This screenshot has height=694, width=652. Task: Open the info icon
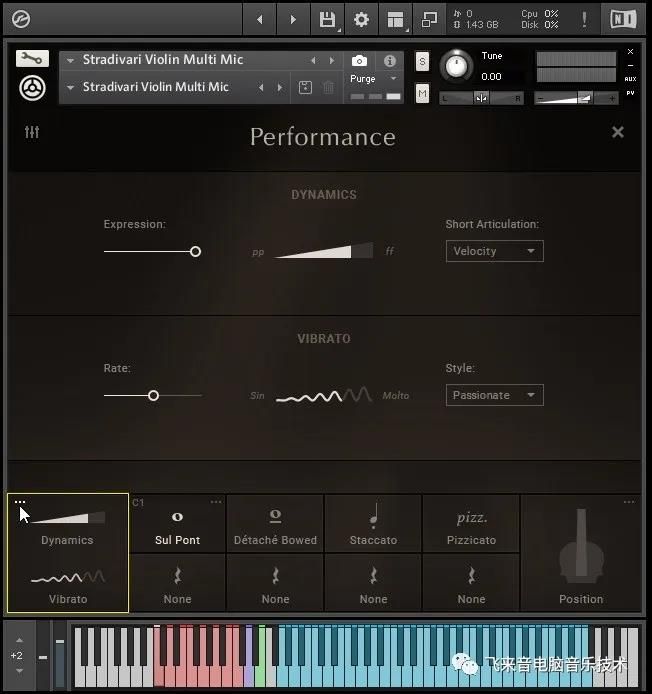(x=390, y=61)
